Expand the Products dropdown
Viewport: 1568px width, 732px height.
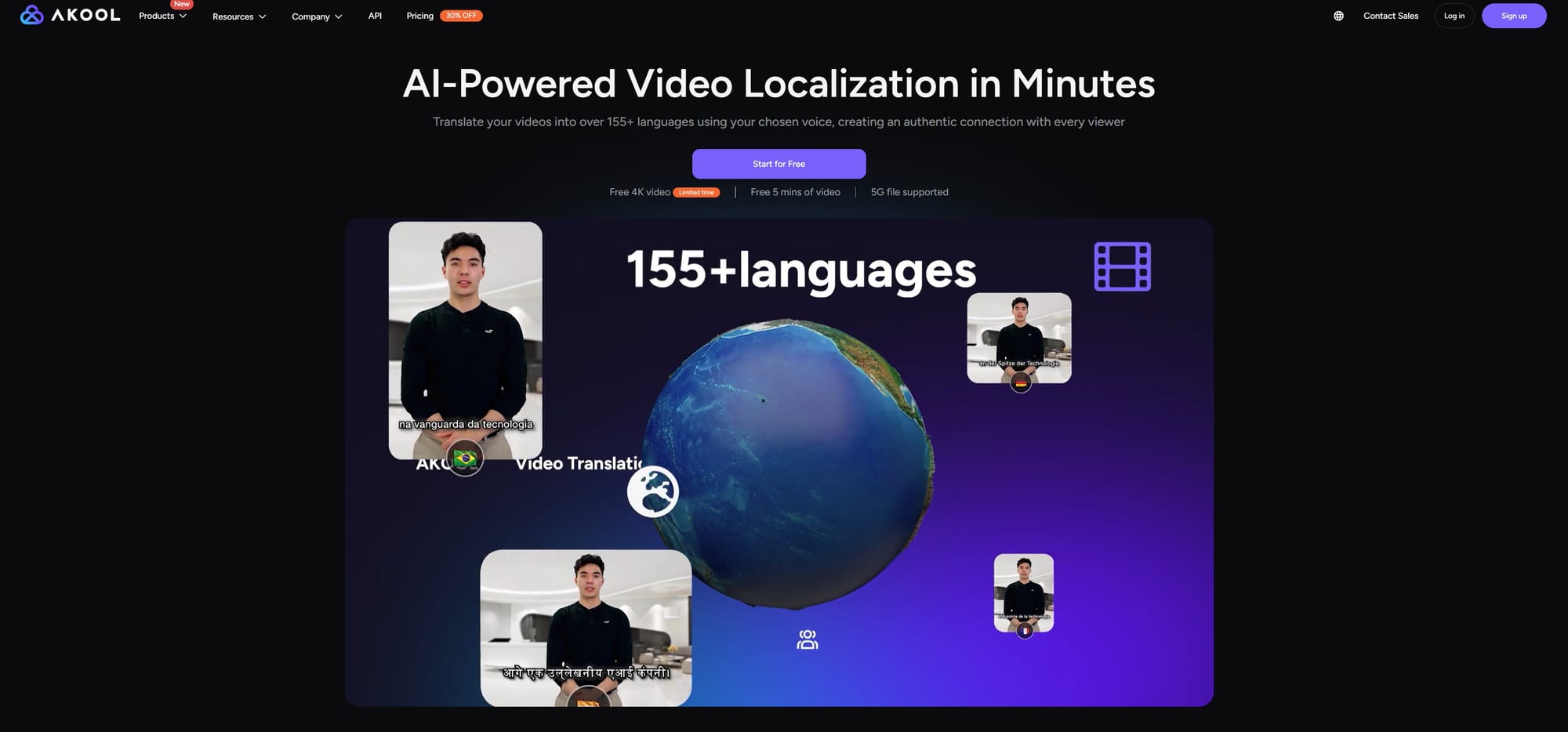coord(162,16)
